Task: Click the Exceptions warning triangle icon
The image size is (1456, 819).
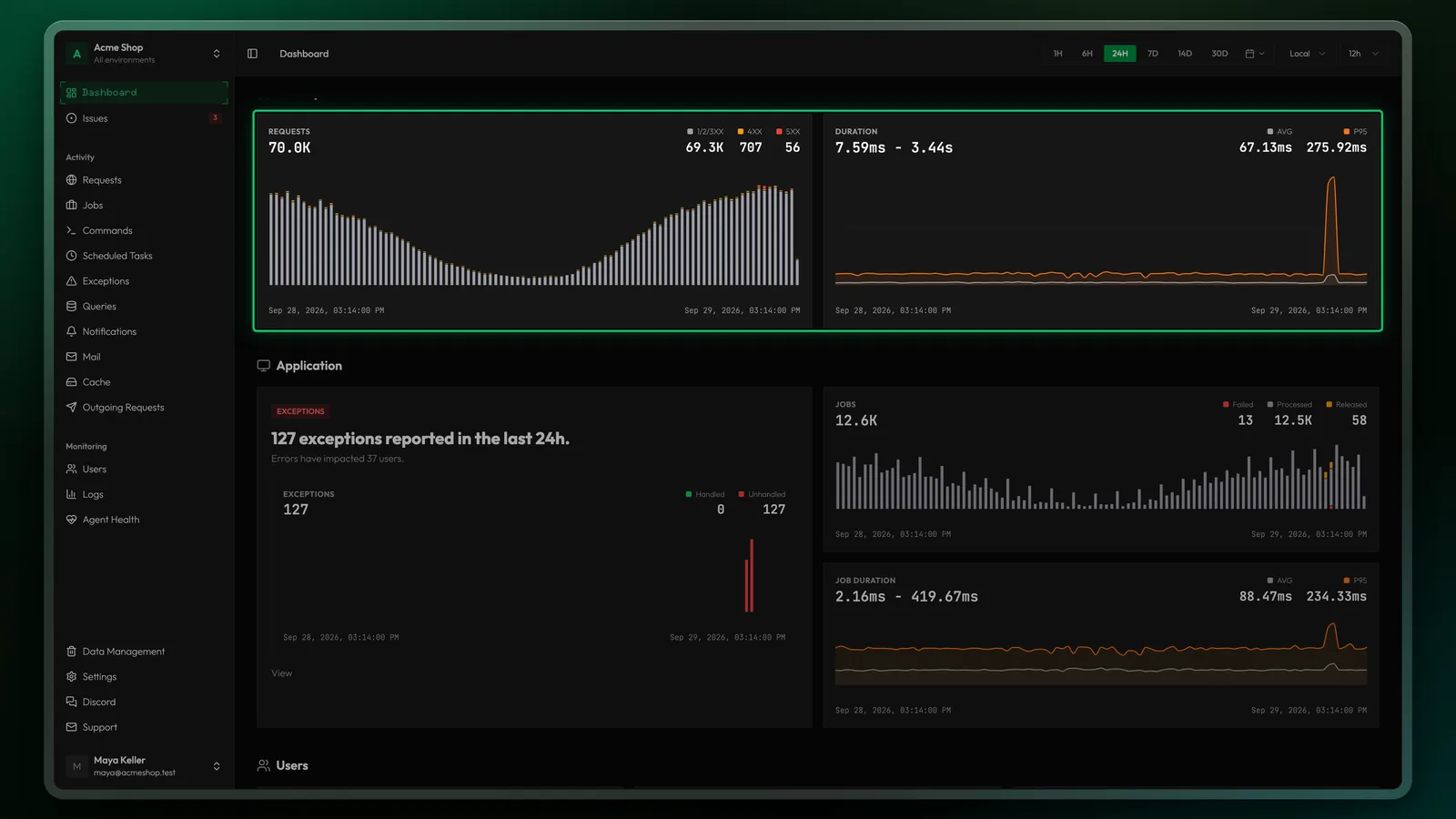Action: [71, 281]
